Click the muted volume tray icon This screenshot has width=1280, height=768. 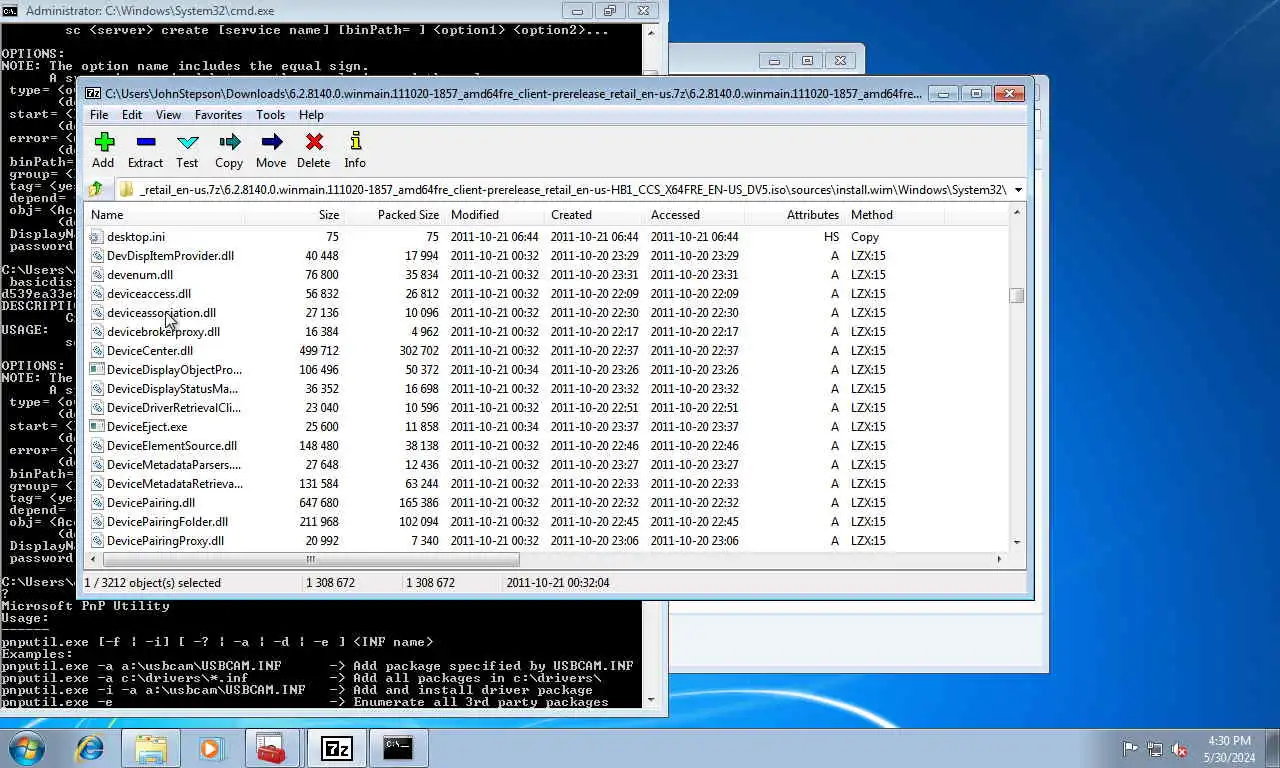click(1180, 748)
